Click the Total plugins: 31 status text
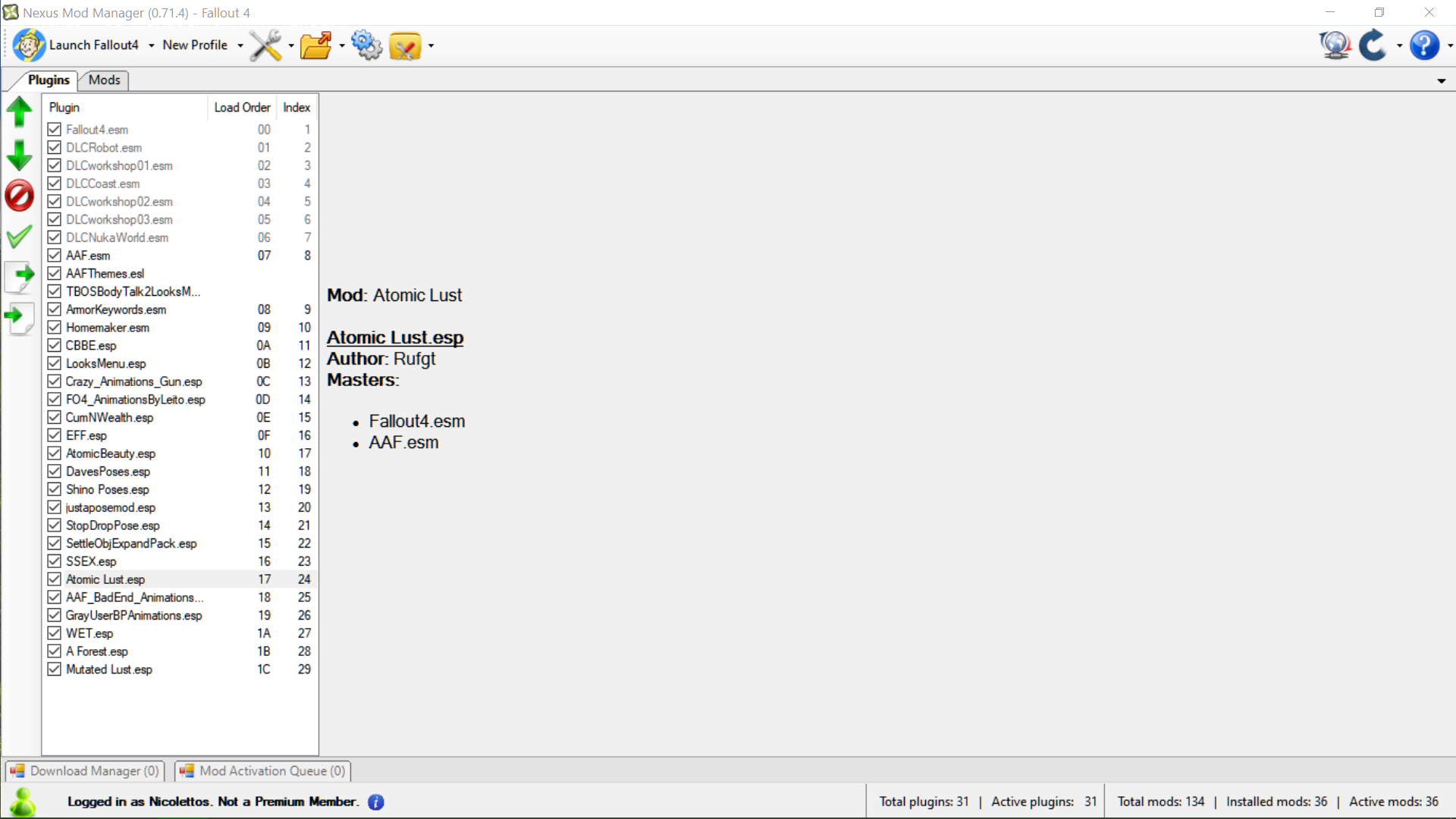This screenshot has width=1456, height=819. 924,802
